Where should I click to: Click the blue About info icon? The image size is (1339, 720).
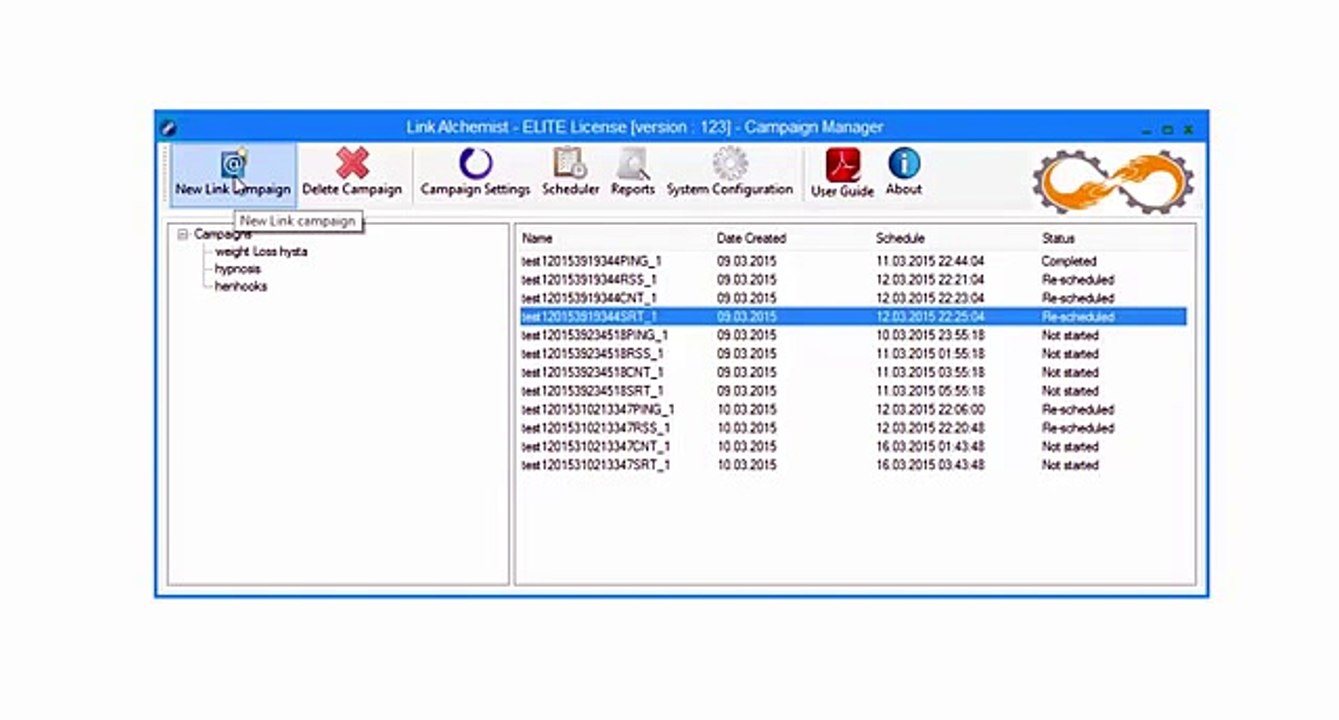click(904, 164)
